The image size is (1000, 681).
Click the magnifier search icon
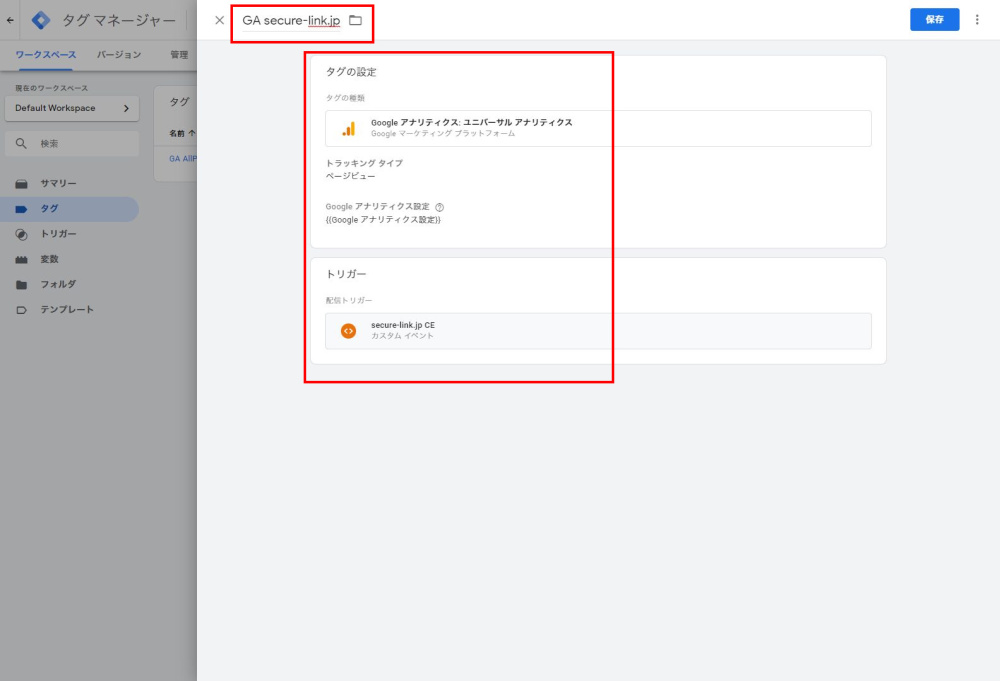pyautogui.click(x=21, y=143)
